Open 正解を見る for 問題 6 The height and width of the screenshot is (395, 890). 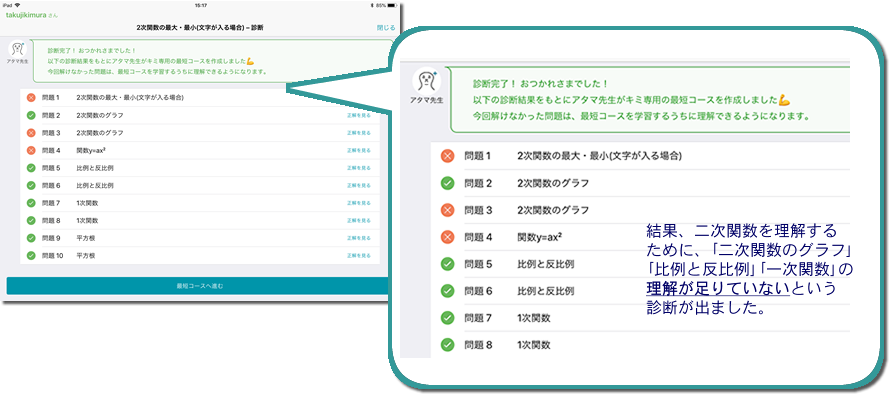click(359, 186)
